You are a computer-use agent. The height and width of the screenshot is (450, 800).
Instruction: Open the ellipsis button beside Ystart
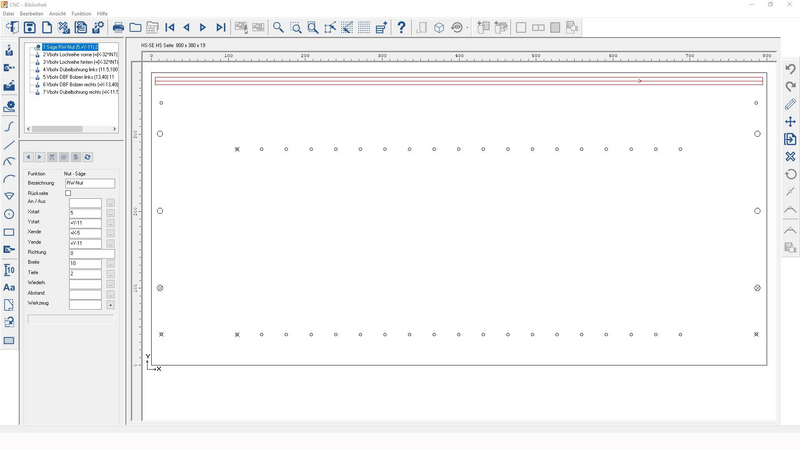[110, 223]
